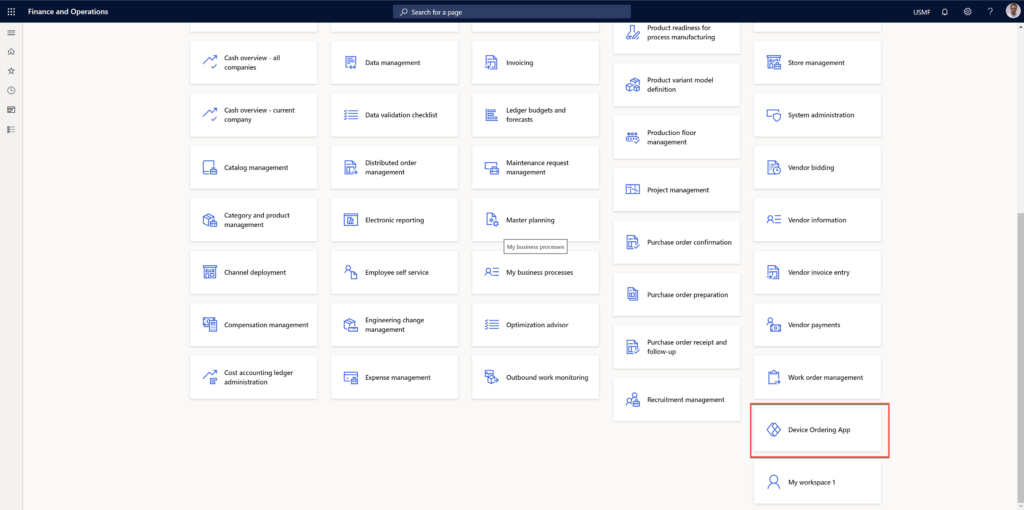Open Category and product management tile
This screenshot has height=510, width=1024.
pos(253,220)
